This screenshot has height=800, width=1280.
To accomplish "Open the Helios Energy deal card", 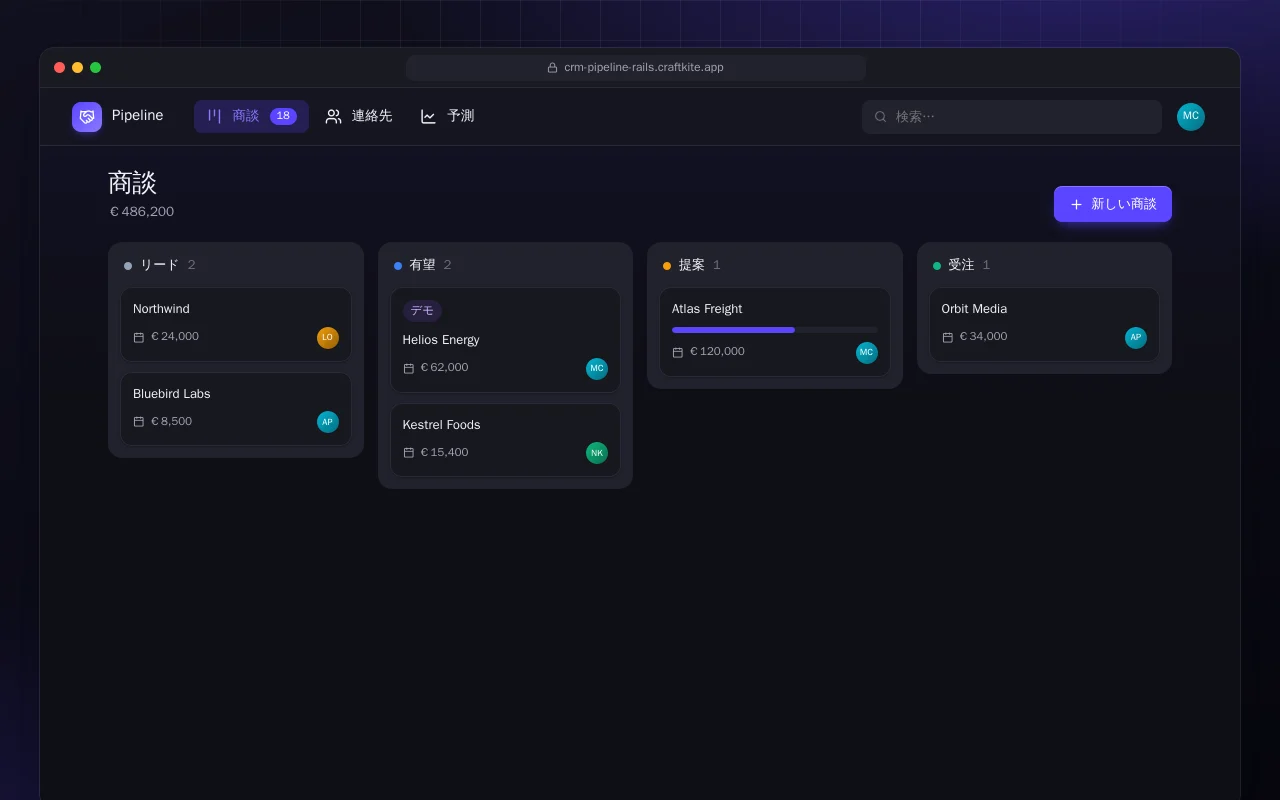I will pyautogui.click(x=505, y=340).
